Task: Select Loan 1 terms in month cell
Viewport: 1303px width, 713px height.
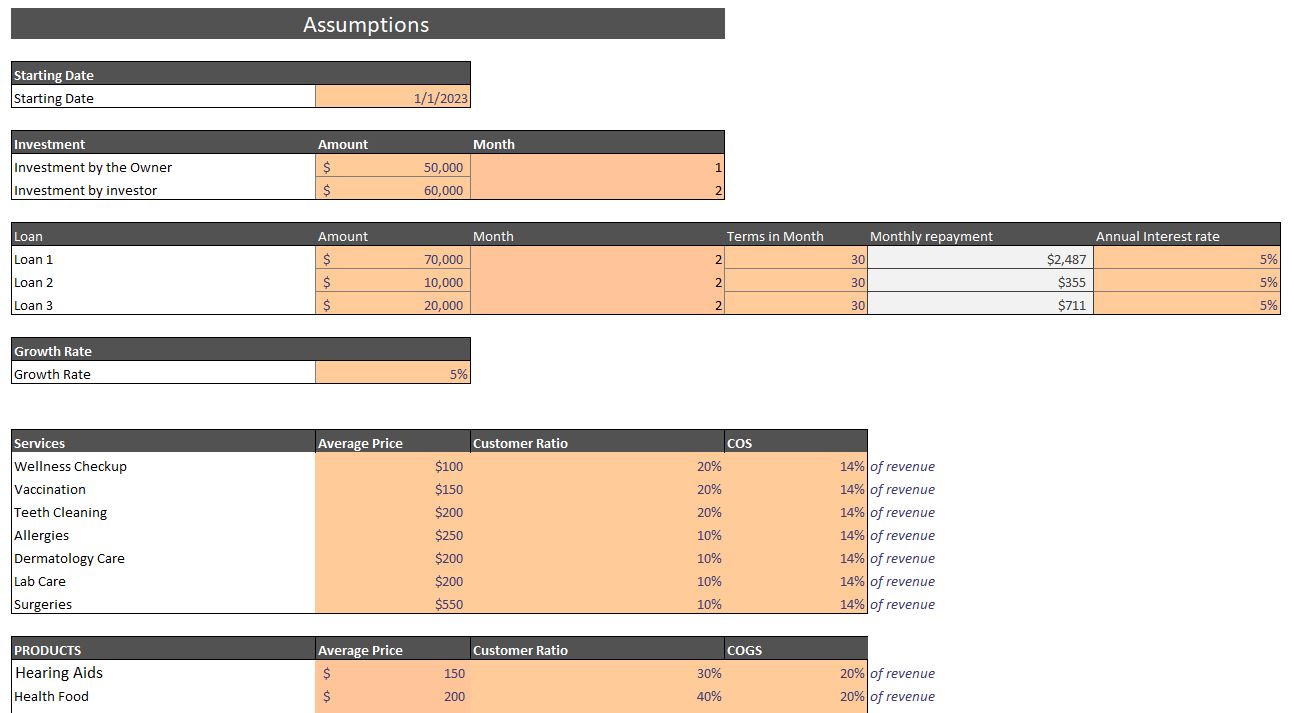Action: [796, 259]
